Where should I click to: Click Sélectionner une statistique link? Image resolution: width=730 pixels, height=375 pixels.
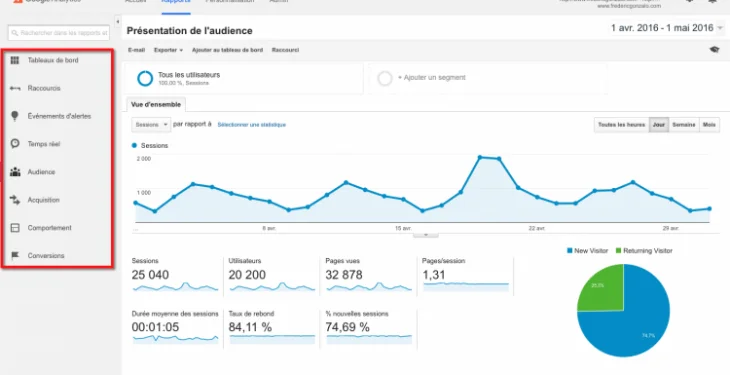coord(251,125)
